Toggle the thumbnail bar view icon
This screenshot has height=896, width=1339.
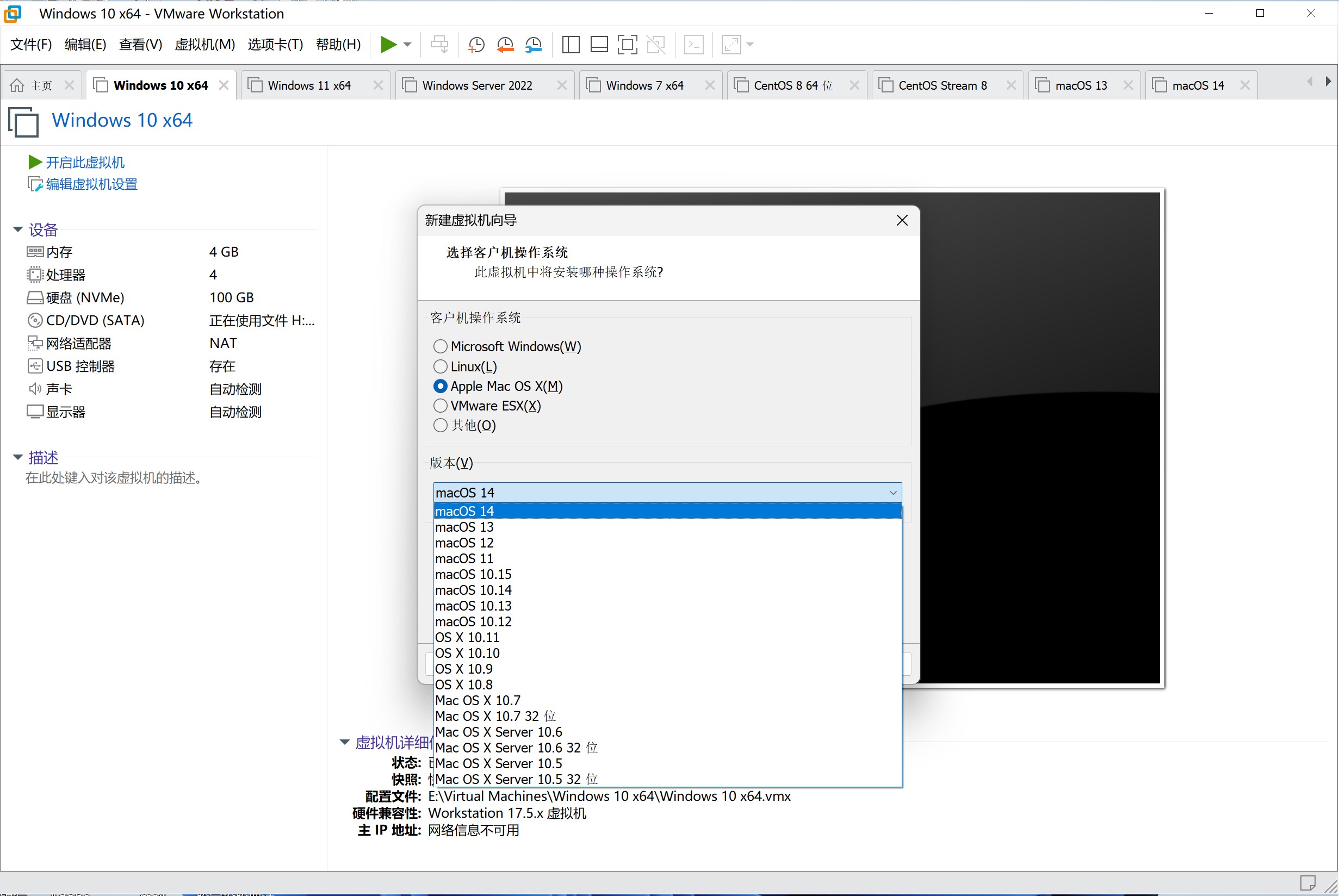599,44
